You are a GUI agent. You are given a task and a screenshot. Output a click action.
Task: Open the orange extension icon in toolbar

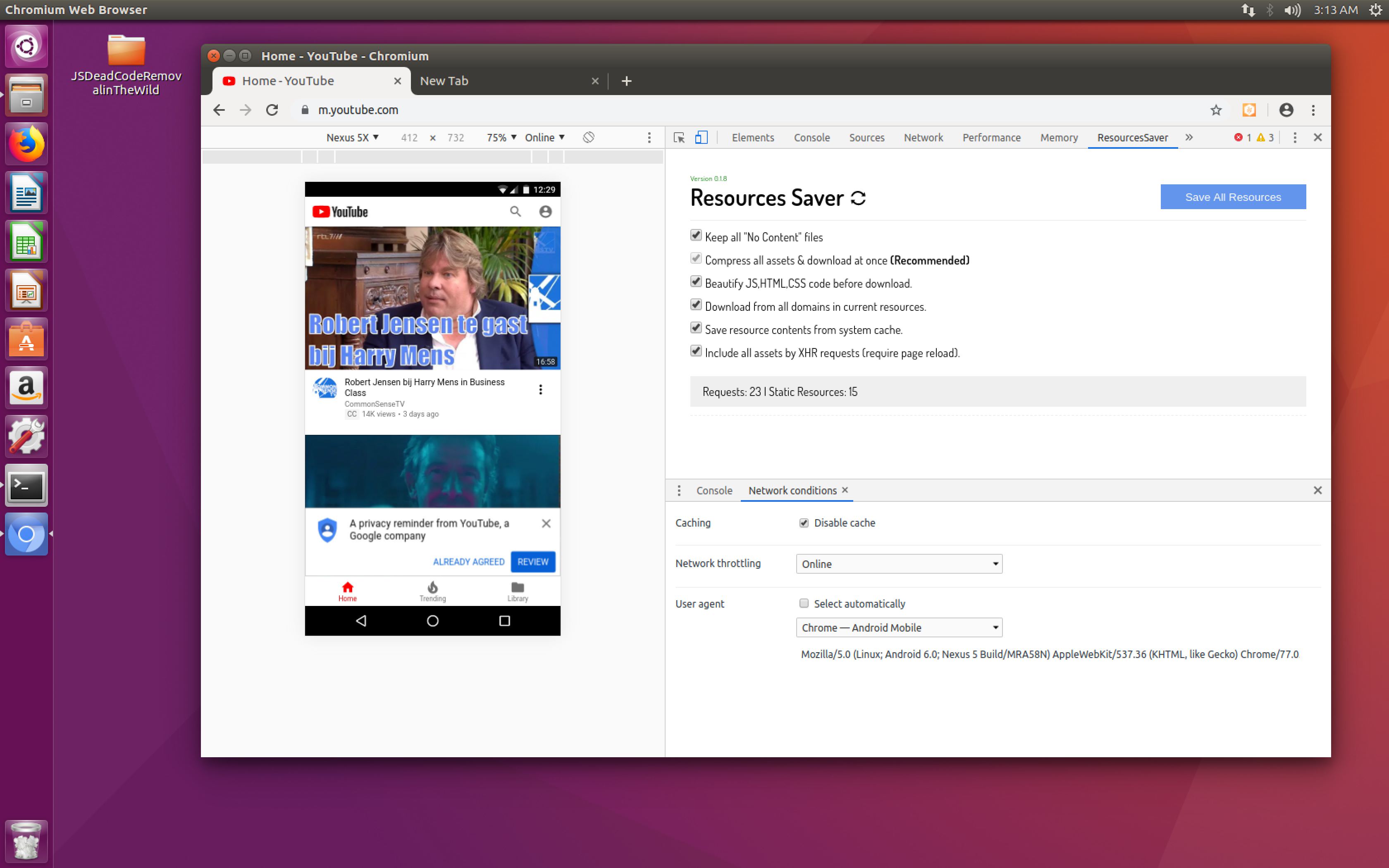[x=1249, y=110]
